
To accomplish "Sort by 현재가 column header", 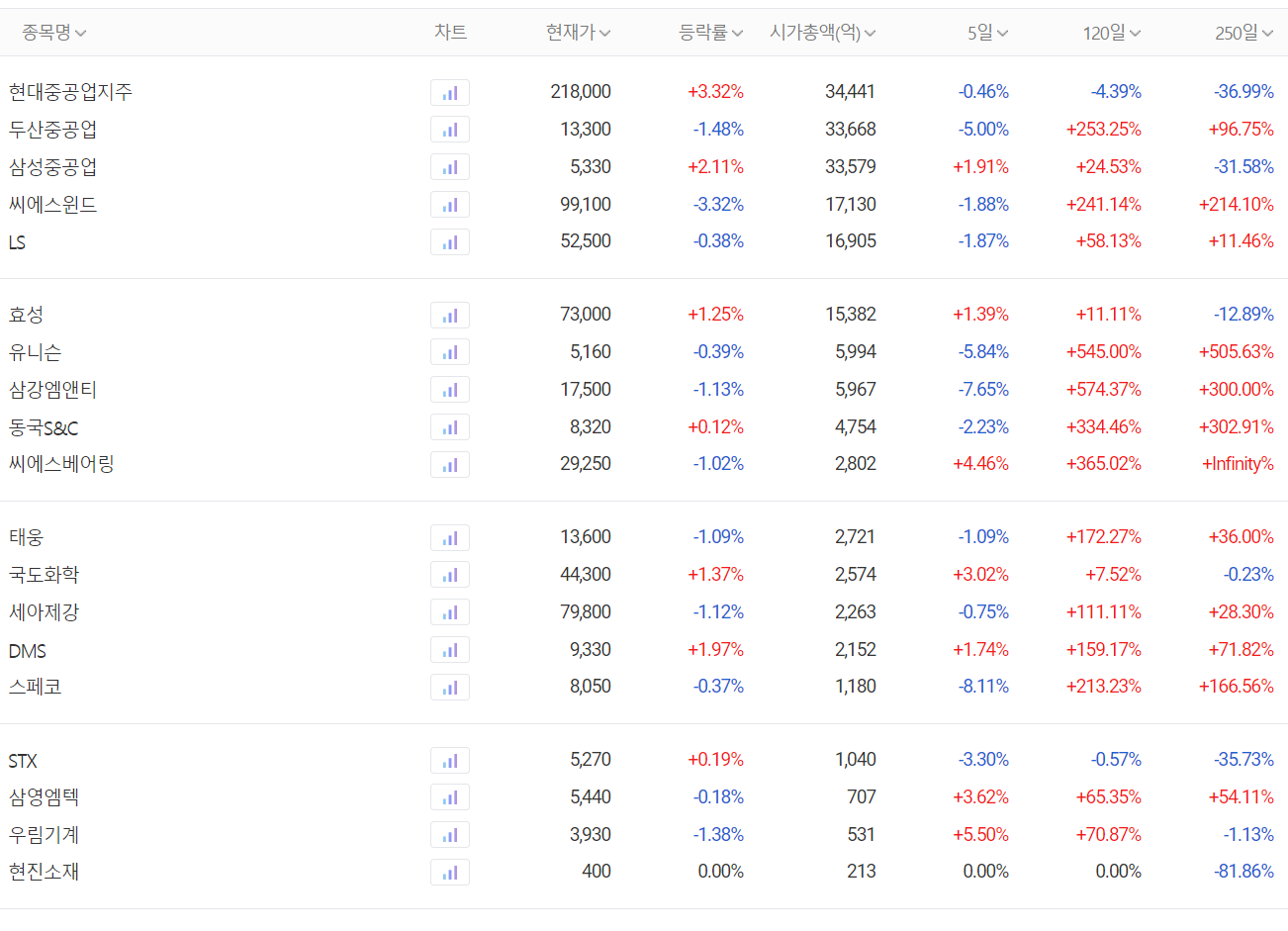I will 579,33.
